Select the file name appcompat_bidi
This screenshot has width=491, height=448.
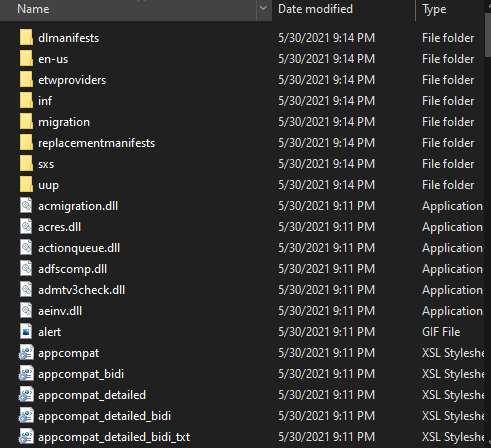click(81, 374)
